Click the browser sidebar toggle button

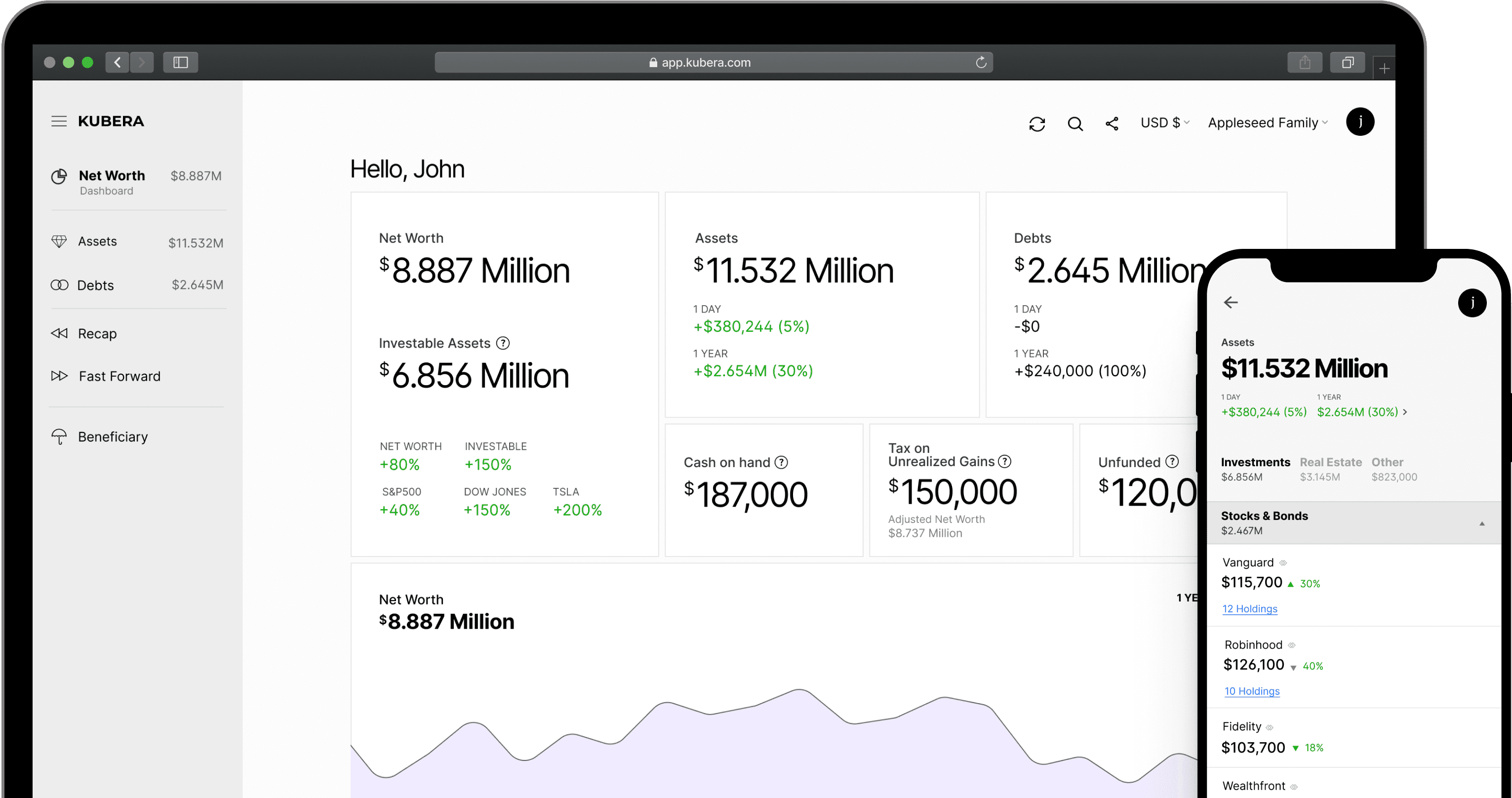click(180, 62)
